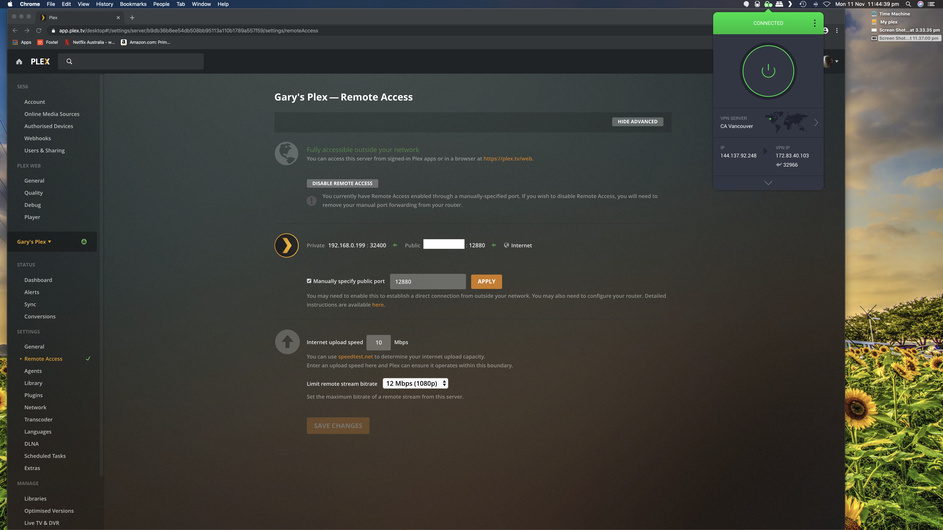Click the warning exclamation icon
Screen dimensions: 943x530
pyautogui.click(x=312, y=201)
